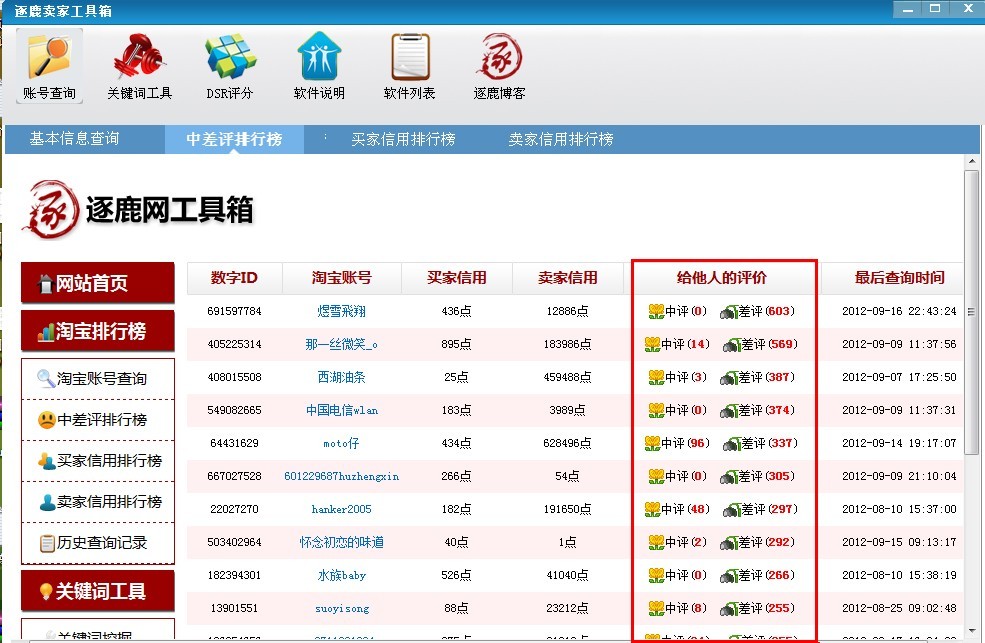
Task: Click the vertical scrollbar down arrow
Action: coord(972,630)
